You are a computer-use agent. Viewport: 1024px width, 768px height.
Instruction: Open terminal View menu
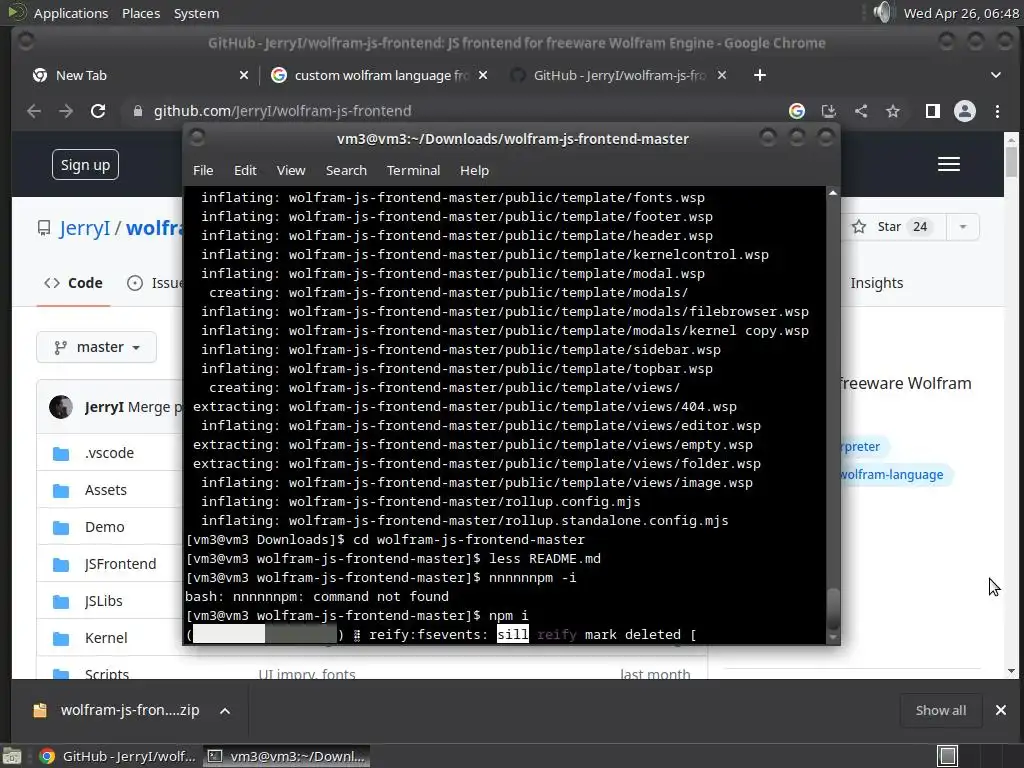[x=291, y=170]
